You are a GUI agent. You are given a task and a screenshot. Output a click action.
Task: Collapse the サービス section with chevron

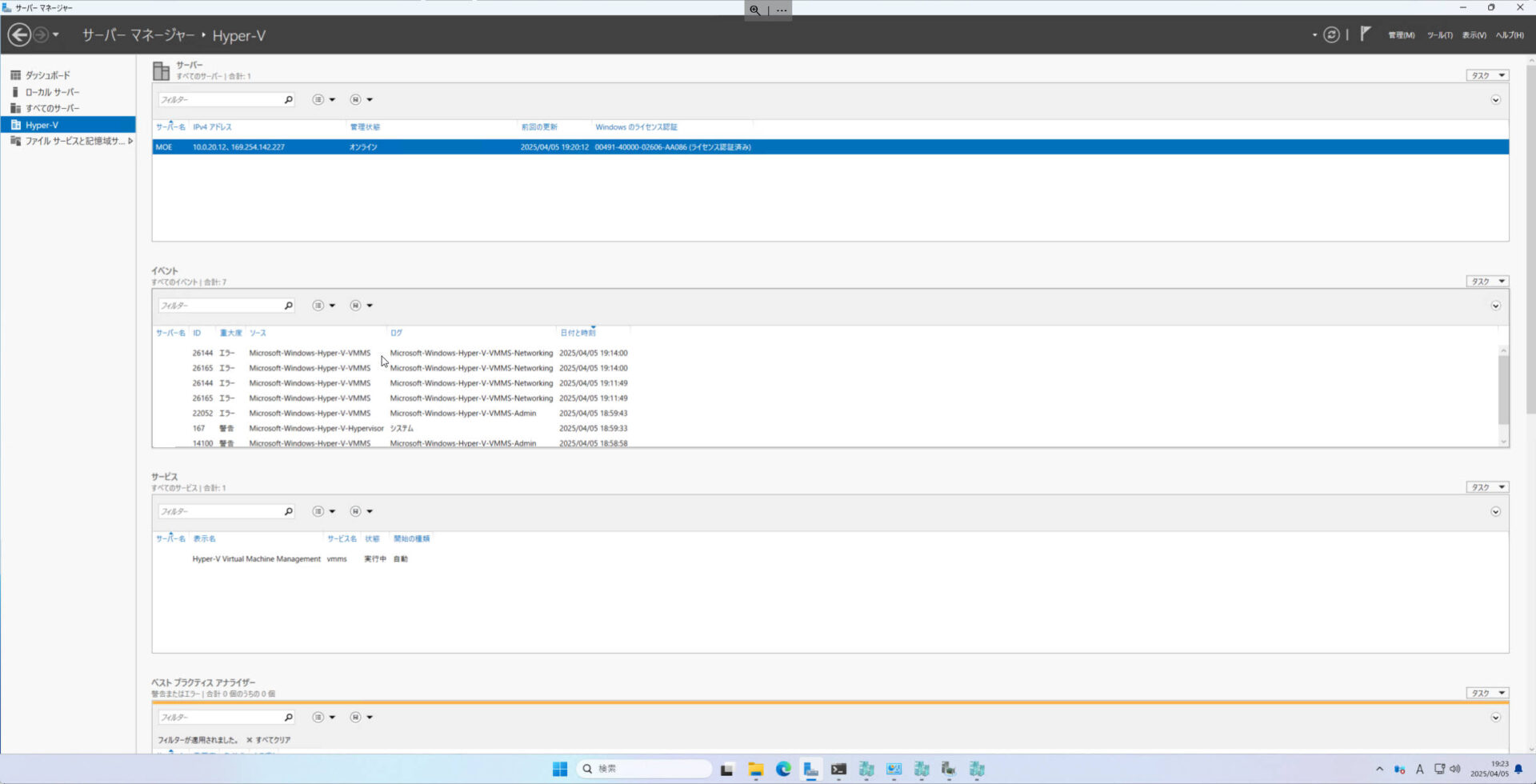(x=1495, y=511)
